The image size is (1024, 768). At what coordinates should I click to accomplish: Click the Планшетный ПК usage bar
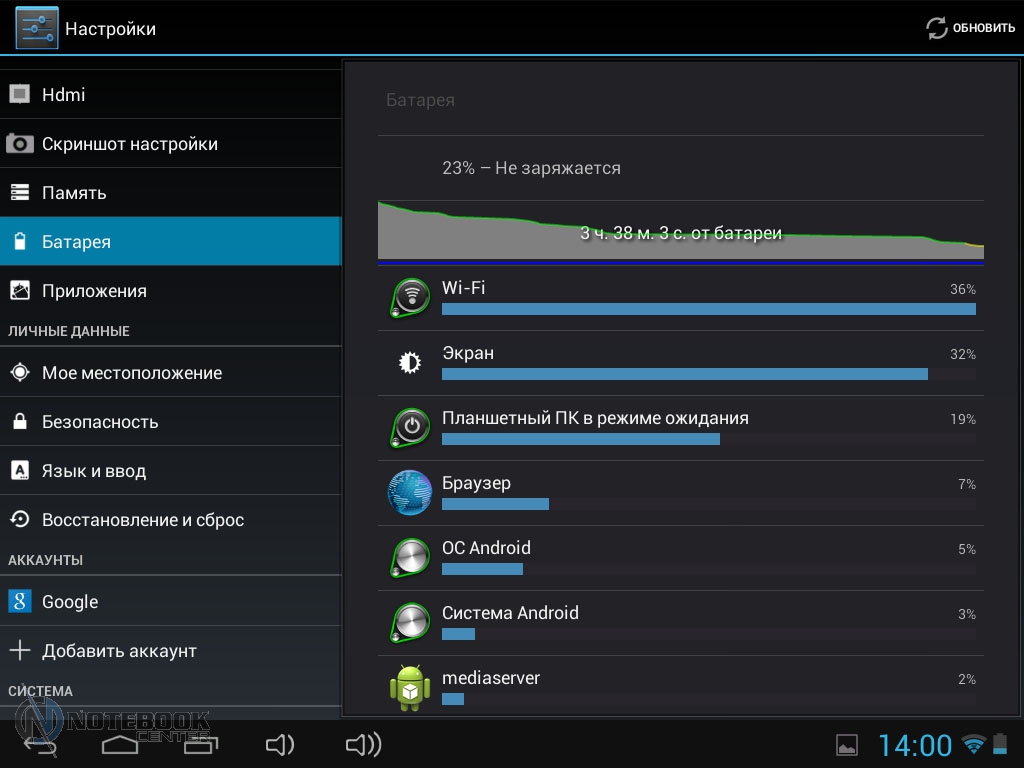pos(580,439)
